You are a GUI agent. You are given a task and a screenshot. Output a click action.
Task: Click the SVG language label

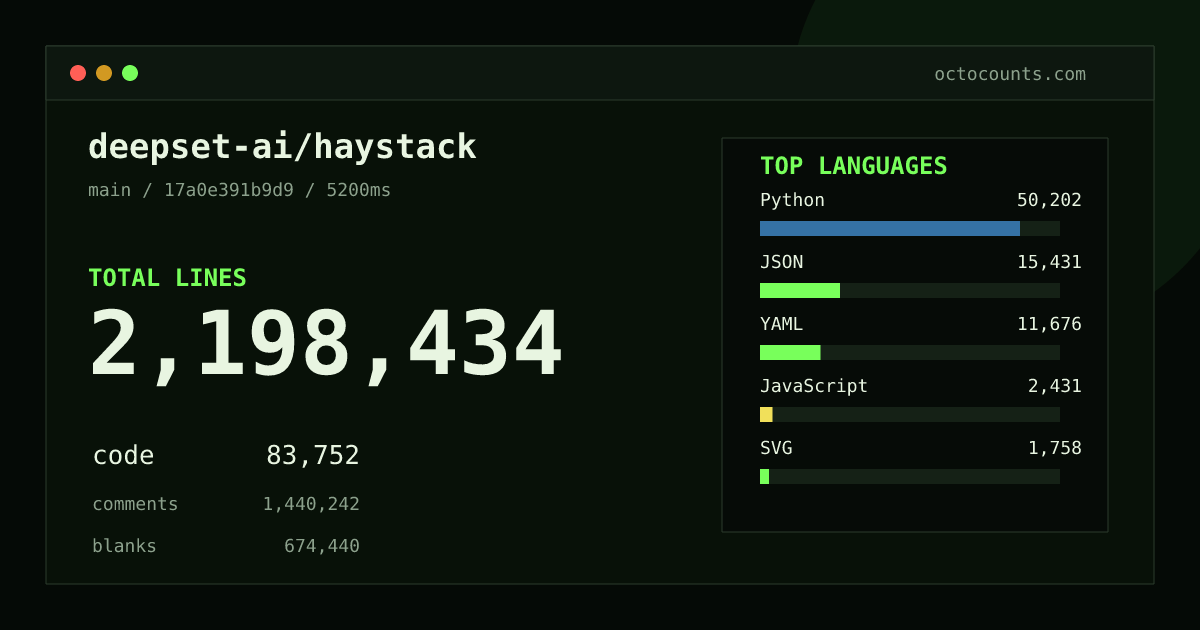pyautogui.click(x=776, y=448)
